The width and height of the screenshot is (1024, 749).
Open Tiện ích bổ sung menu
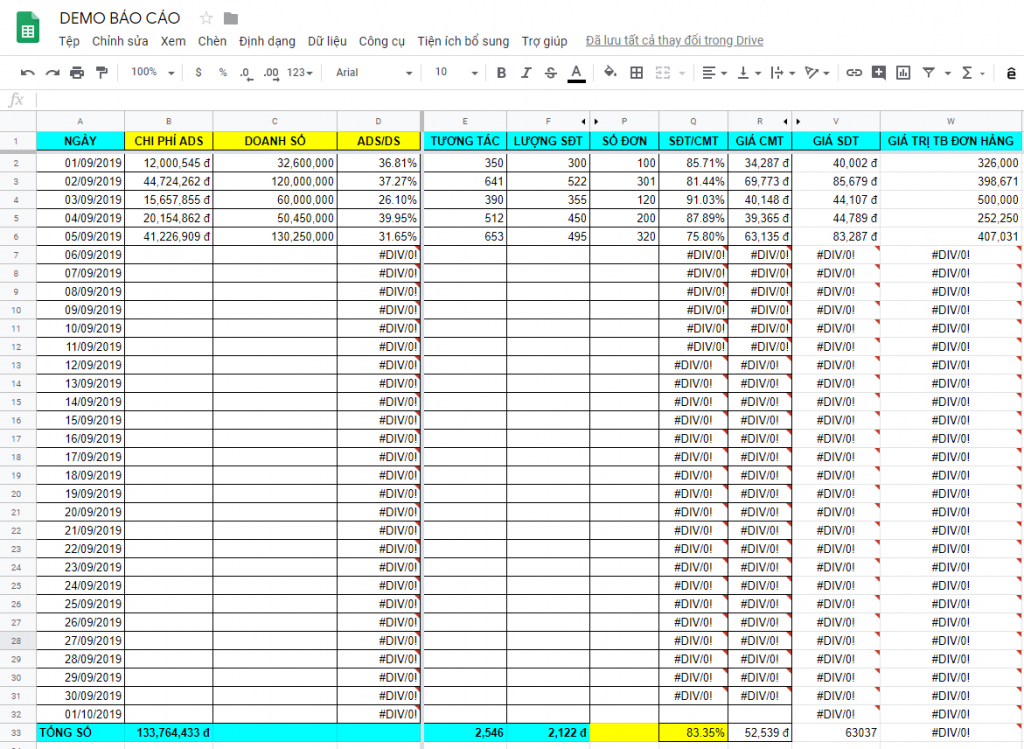[x=463, y=41]
